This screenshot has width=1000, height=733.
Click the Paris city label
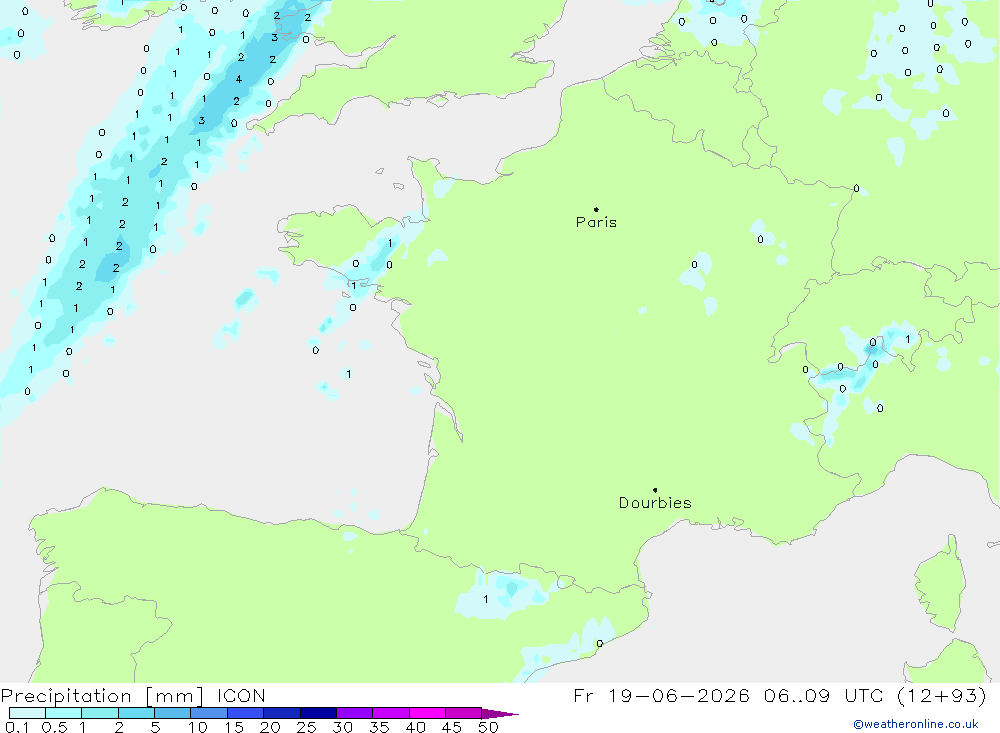(x=596, y=222)
